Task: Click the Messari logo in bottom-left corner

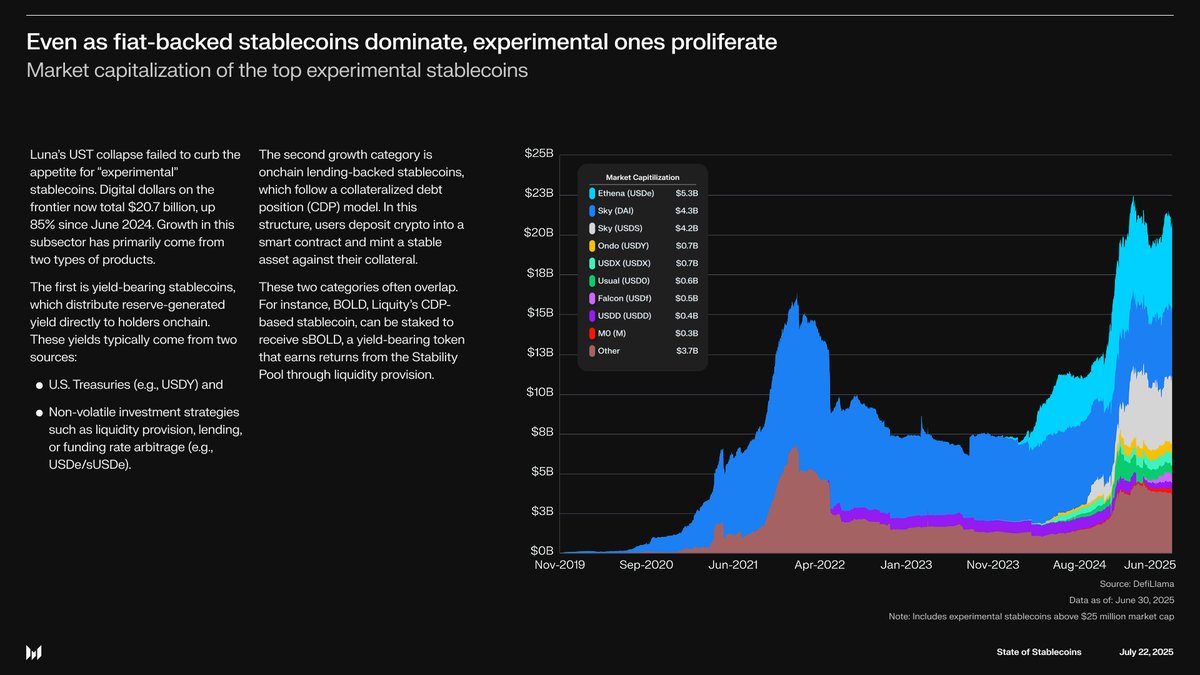Action: pyautogui.click(x=34, y=652)
